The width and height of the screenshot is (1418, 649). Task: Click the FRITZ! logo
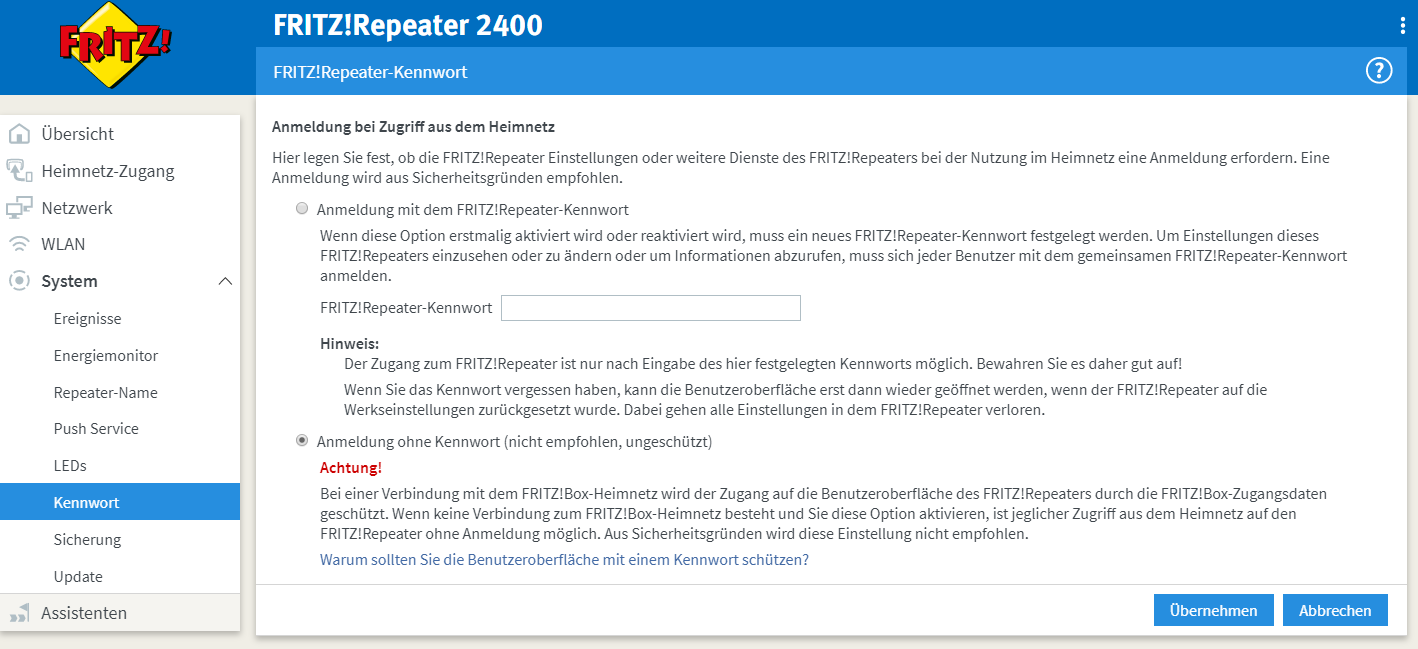click(x=116, y=46)
